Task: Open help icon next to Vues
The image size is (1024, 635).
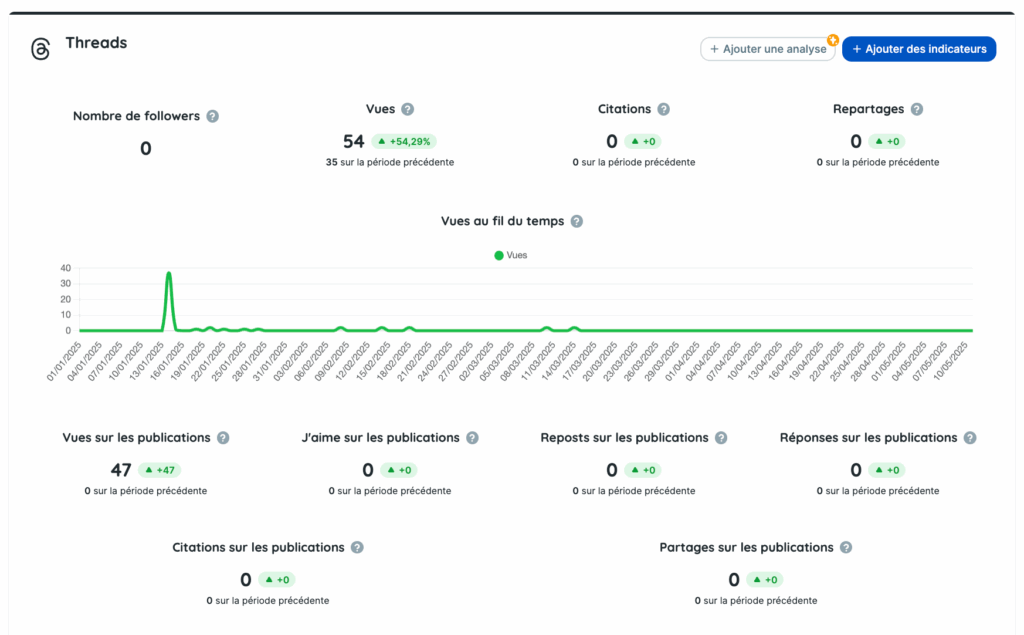Action: (x=407, y=109)
